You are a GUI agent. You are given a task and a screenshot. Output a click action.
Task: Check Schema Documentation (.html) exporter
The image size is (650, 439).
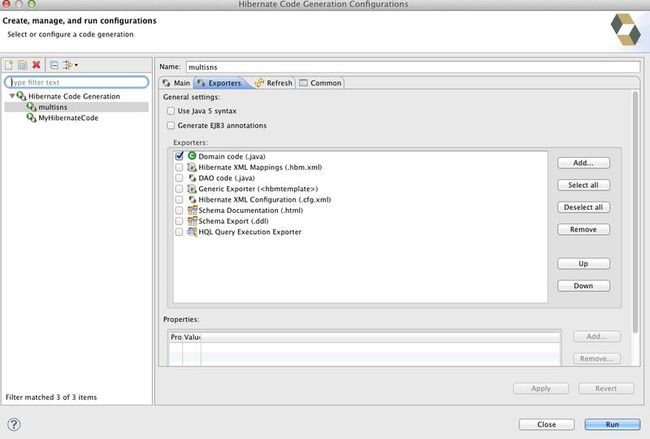179,210
